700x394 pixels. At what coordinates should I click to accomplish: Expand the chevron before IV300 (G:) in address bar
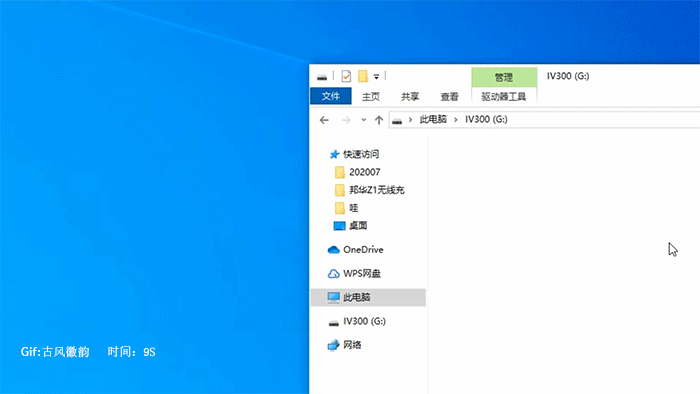click(456, 120)
